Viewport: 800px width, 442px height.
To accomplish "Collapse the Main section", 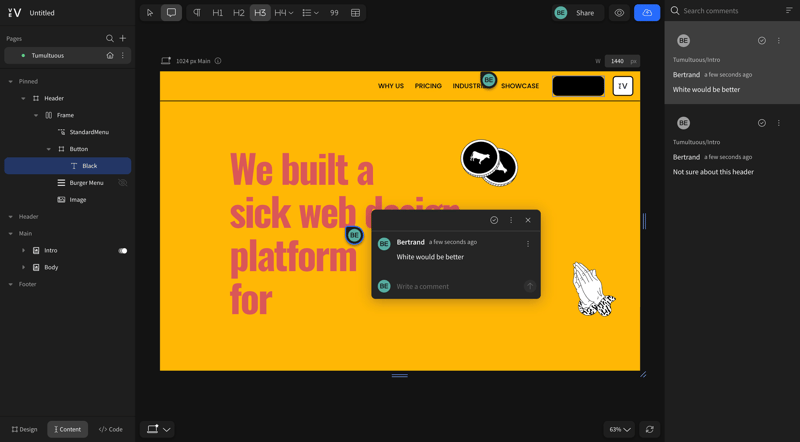I will (x=11, y=234).
